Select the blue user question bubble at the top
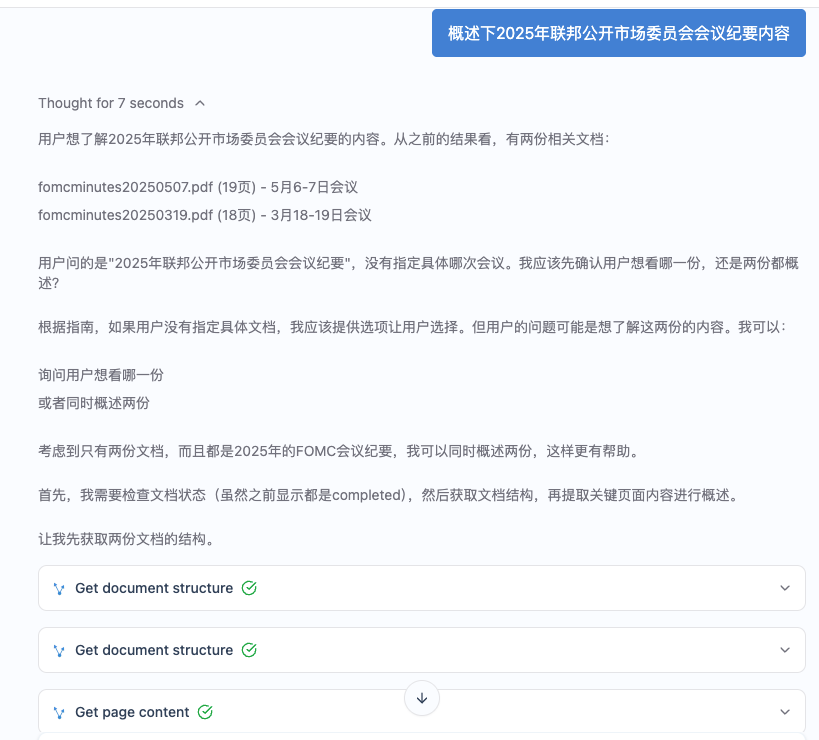 [x=617, y=33]
